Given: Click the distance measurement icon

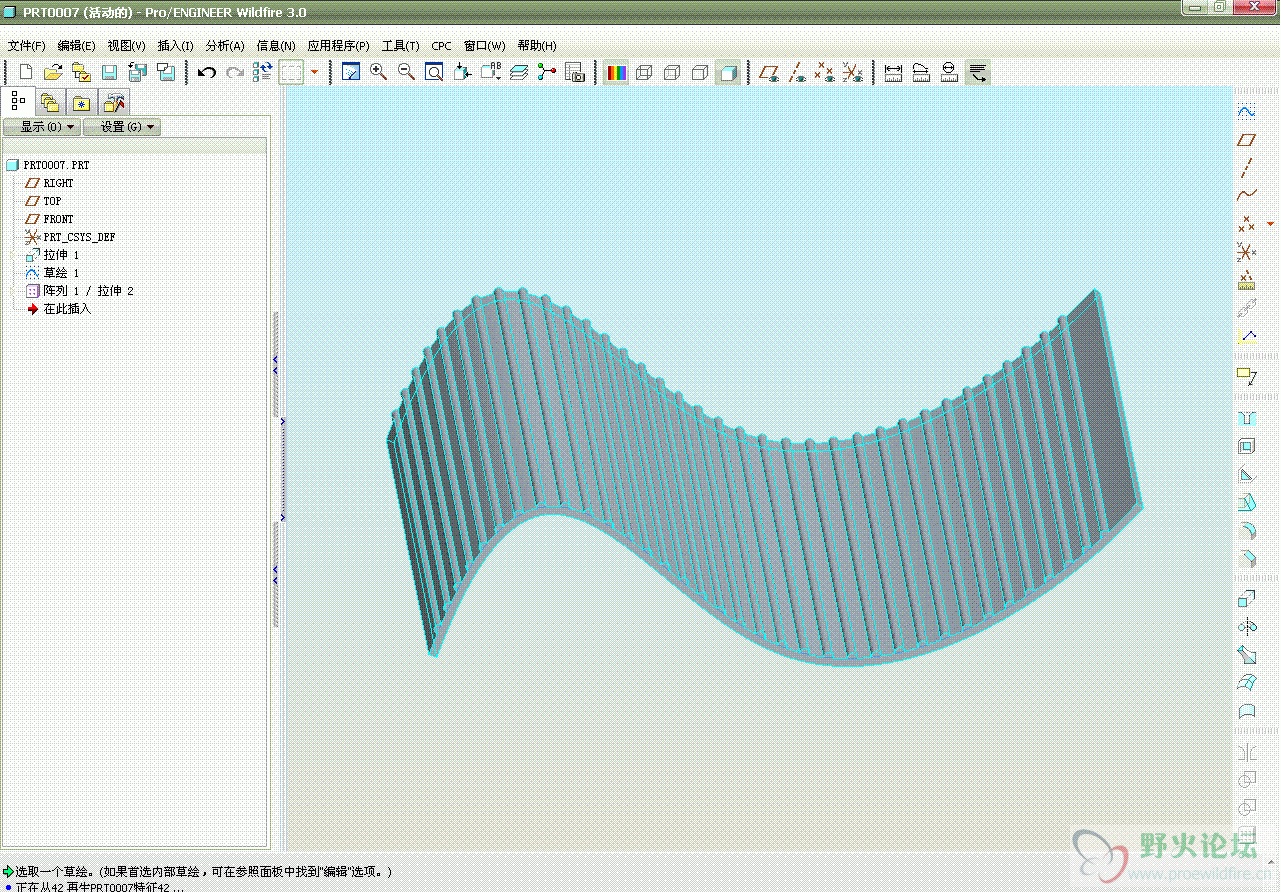Looking at the screenshot, I should pyautogui.click(x=894, y=72).
